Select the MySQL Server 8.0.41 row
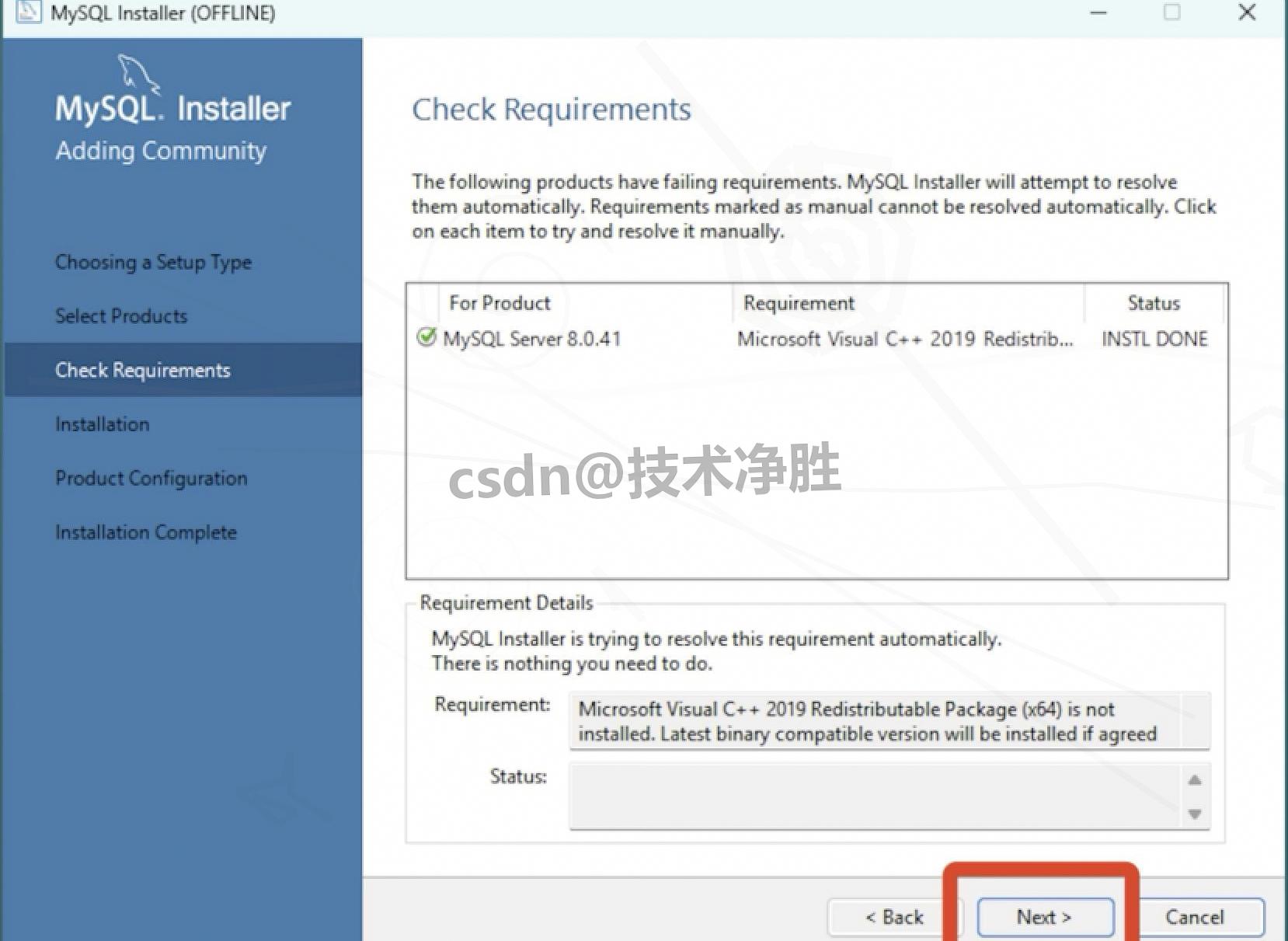This screenshot has height=941, width=1288. [816, 339]
